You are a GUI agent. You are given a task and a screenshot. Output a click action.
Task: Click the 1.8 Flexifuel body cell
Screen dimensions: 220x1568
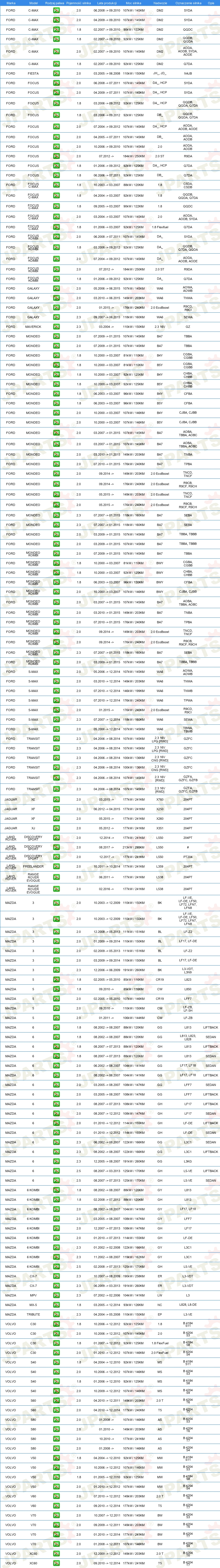160,227
